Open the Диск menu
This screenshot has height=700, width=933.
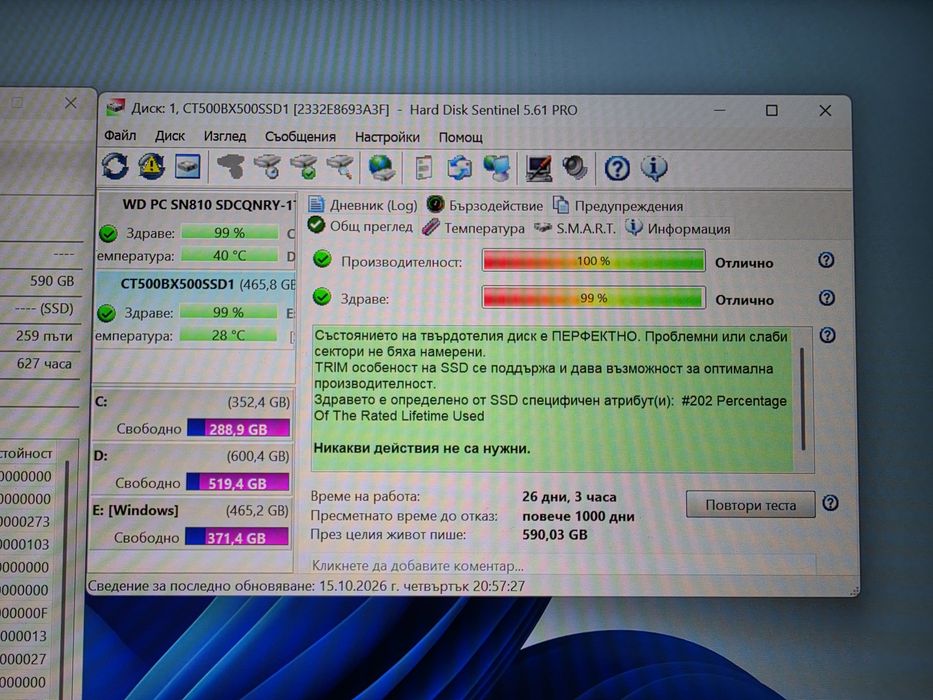(170, 136)
